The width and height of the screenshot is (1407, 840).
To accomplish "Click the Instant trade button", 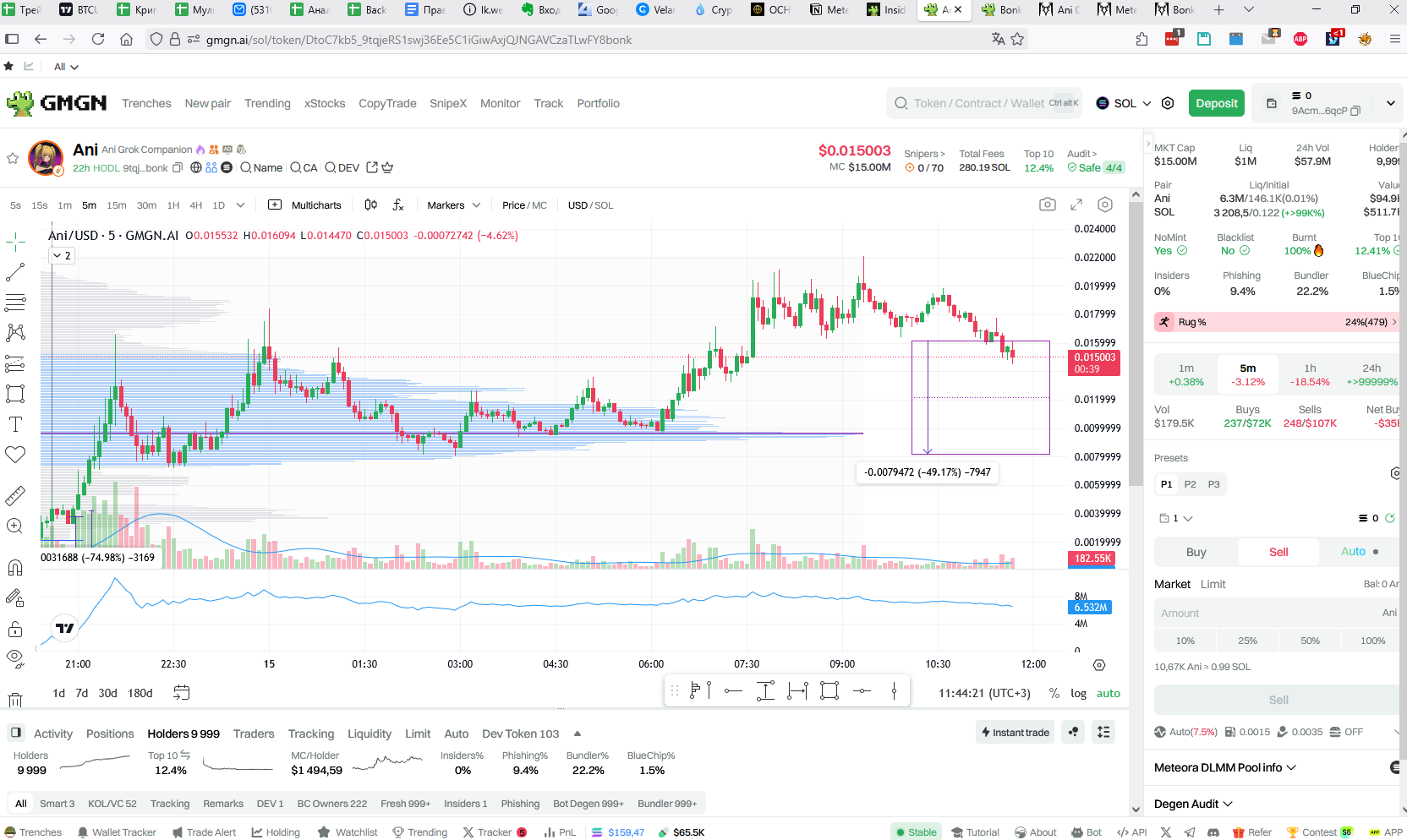I will (1015, 732).
